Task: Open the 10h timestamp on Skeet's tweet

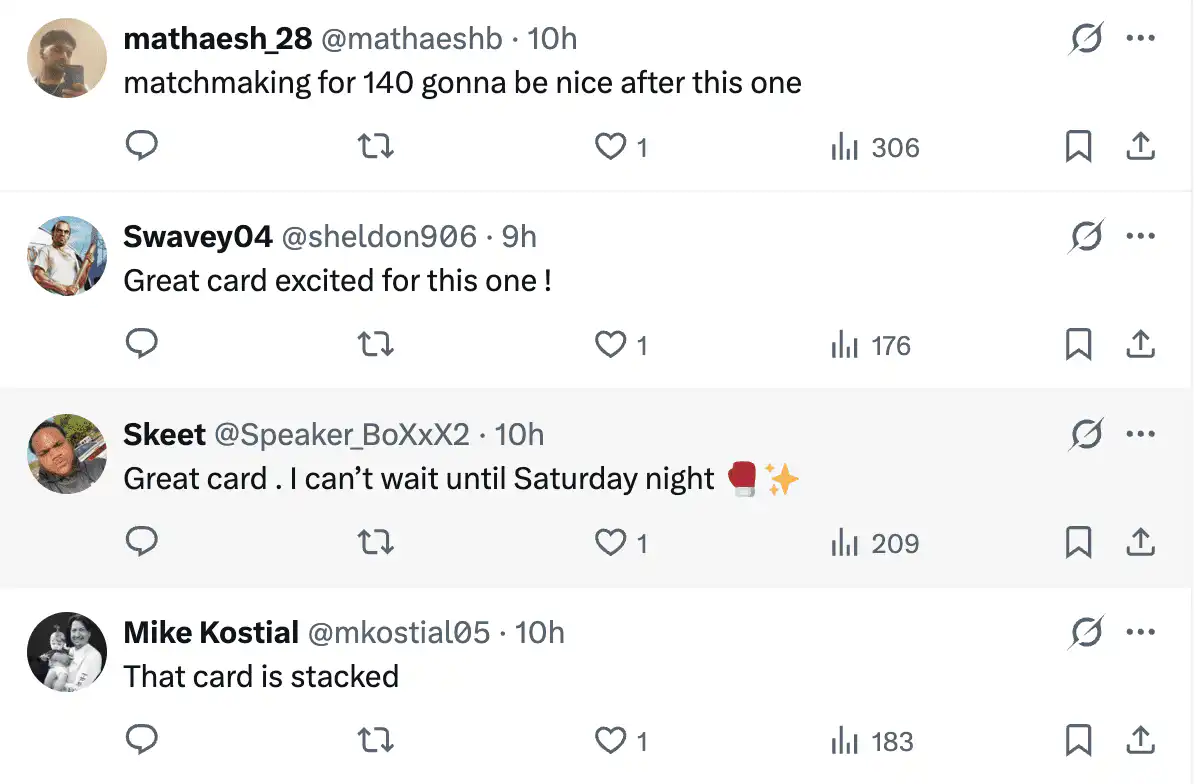Action: (519, 434)
